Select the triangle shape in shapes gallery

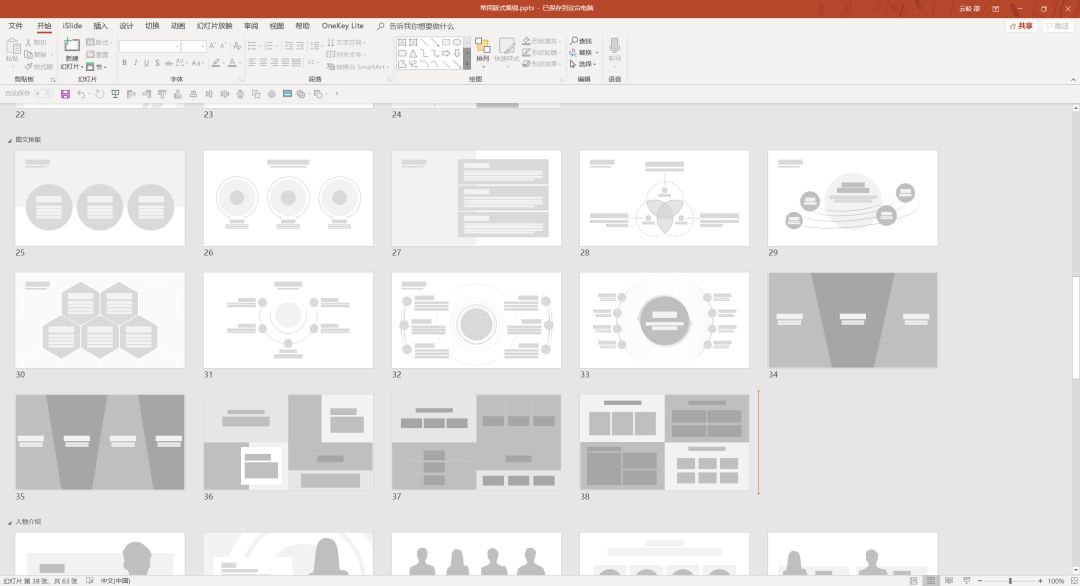point(413,53)
